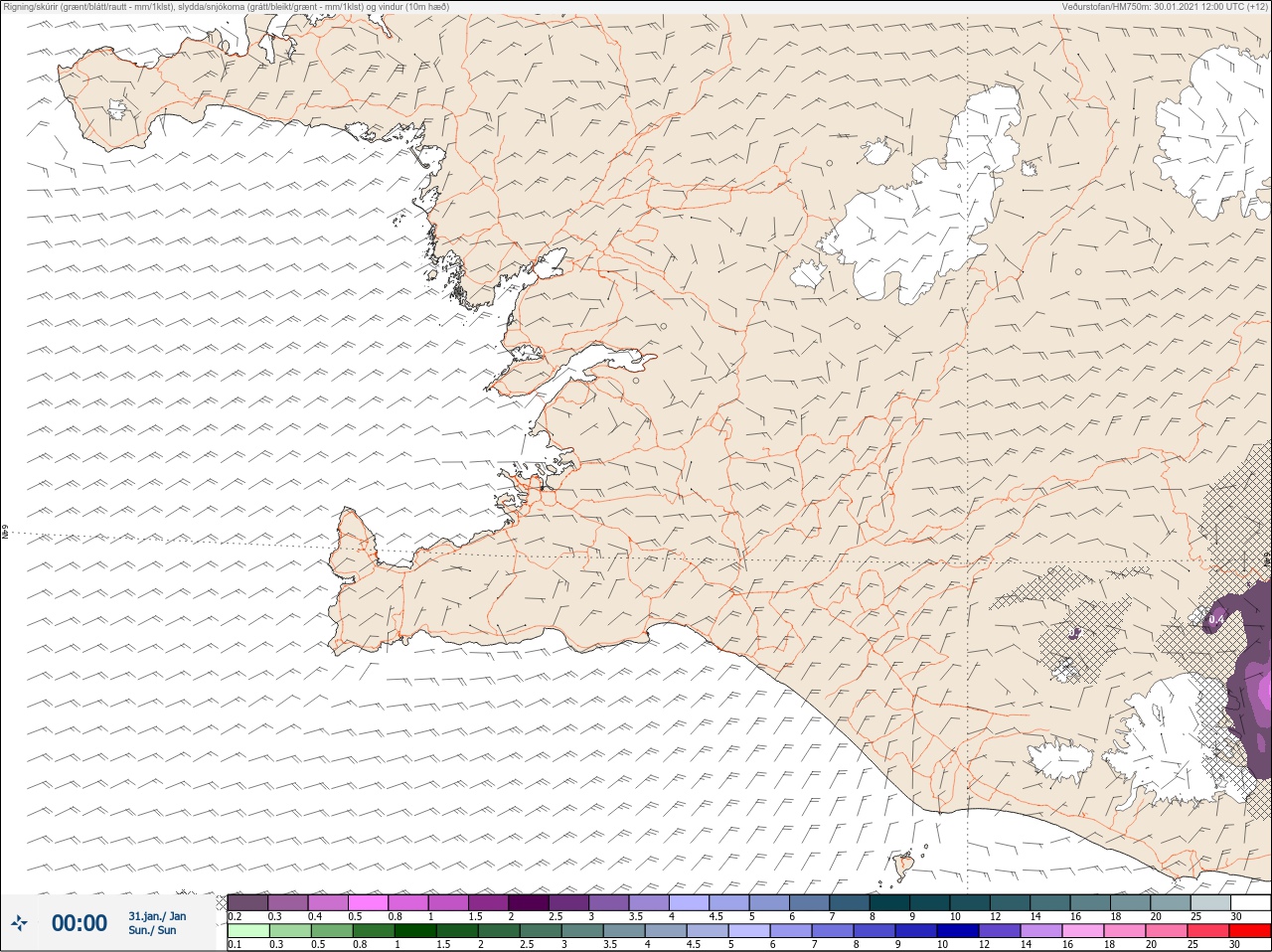The image size is (1272, 952).
Task: Click the '0.2' value in top legend row
Action: (x=235, y=916)
